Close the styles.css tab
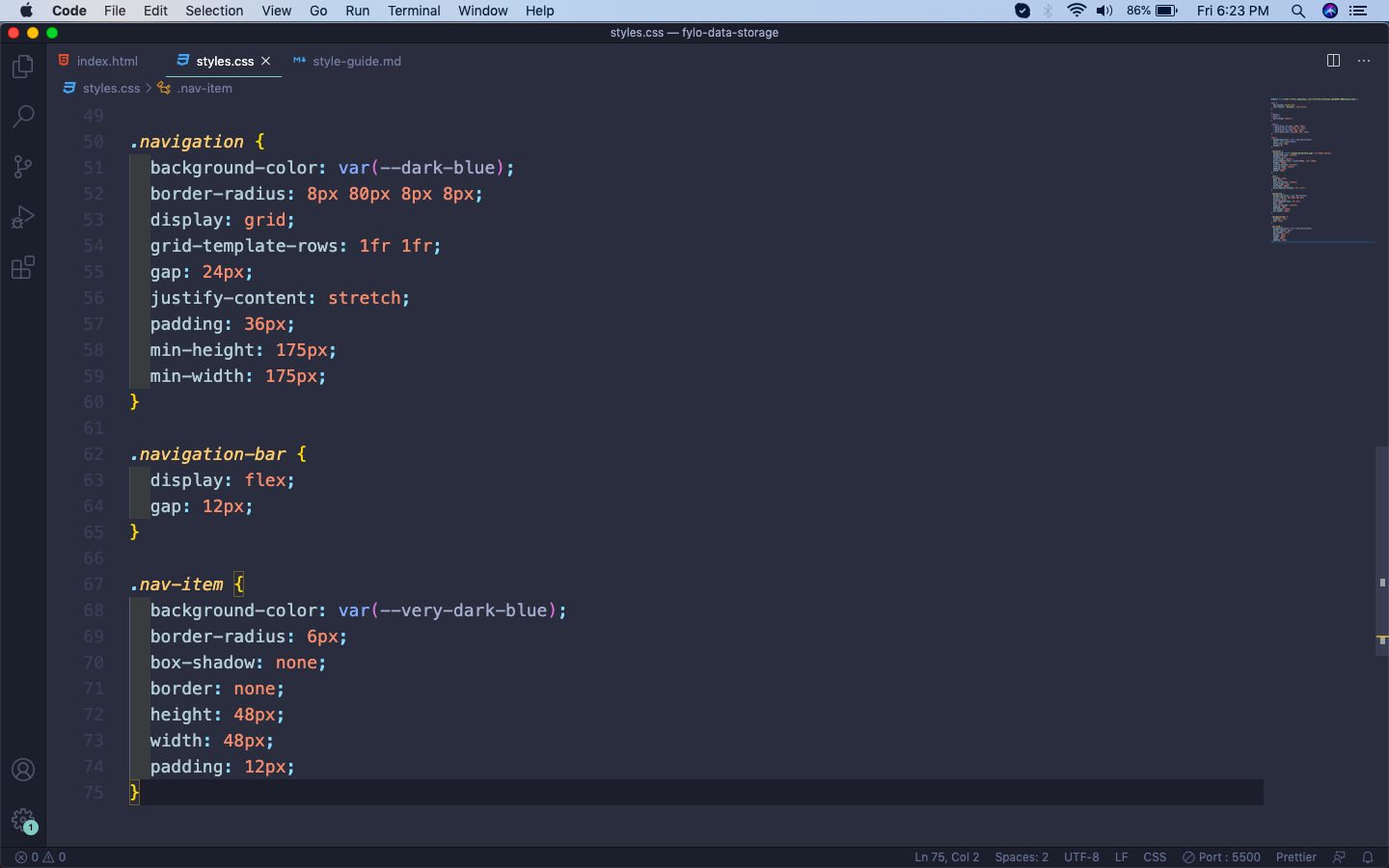1389x868 pixels. point(266,61)
